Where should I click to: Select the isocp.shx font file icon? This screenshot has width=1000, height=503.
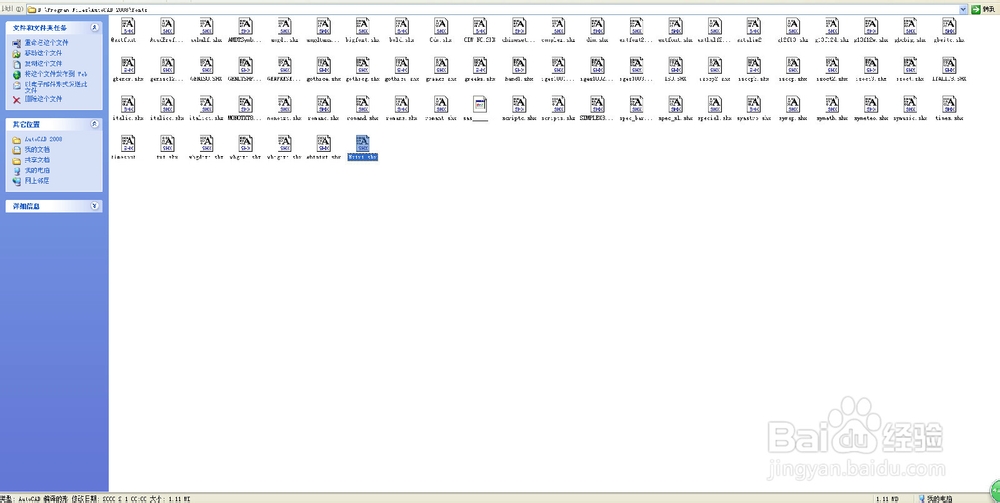(x=793, y=66)
